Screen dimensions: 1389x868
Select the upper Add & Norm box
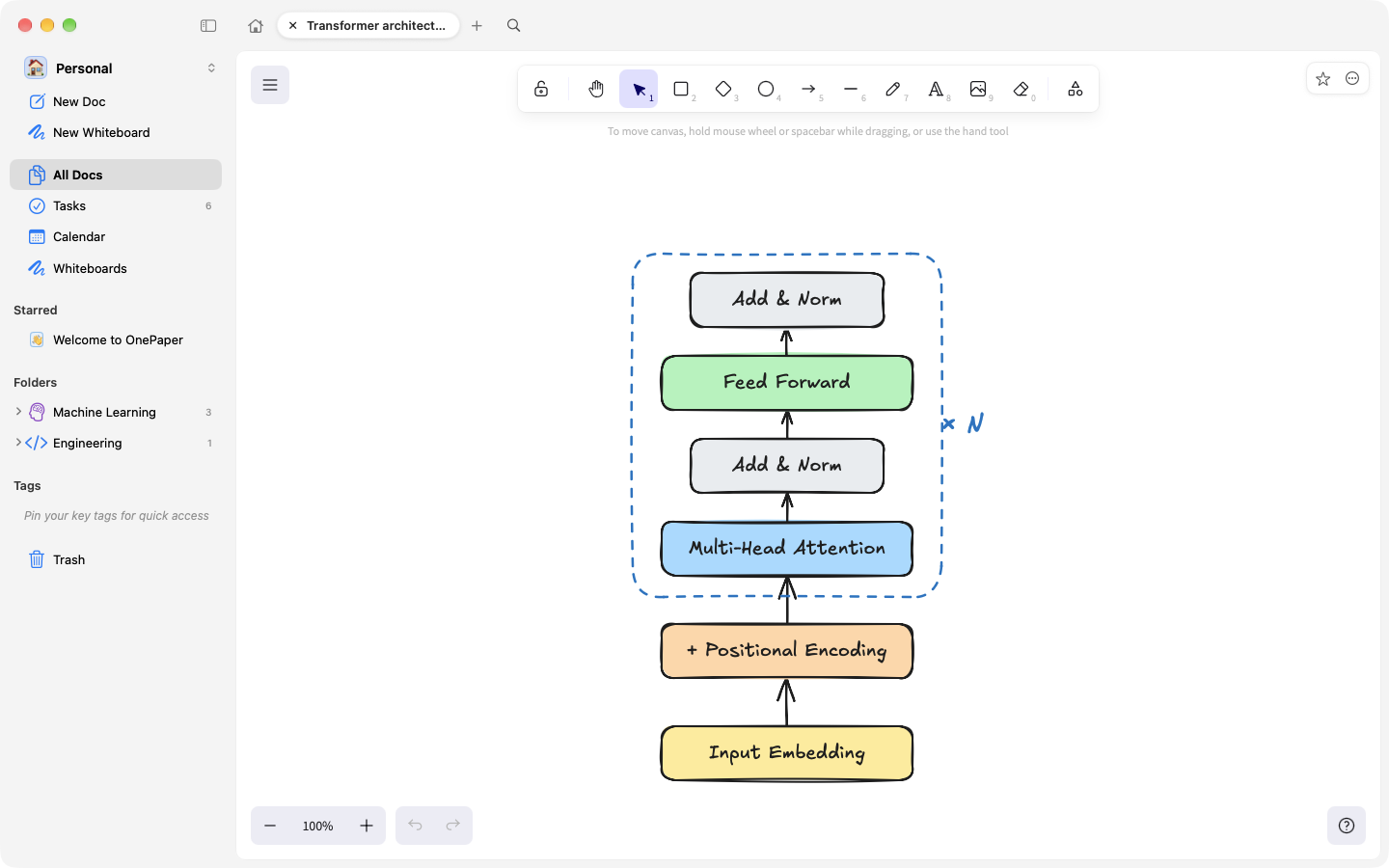pyautogui.click(x=787, y=300)
